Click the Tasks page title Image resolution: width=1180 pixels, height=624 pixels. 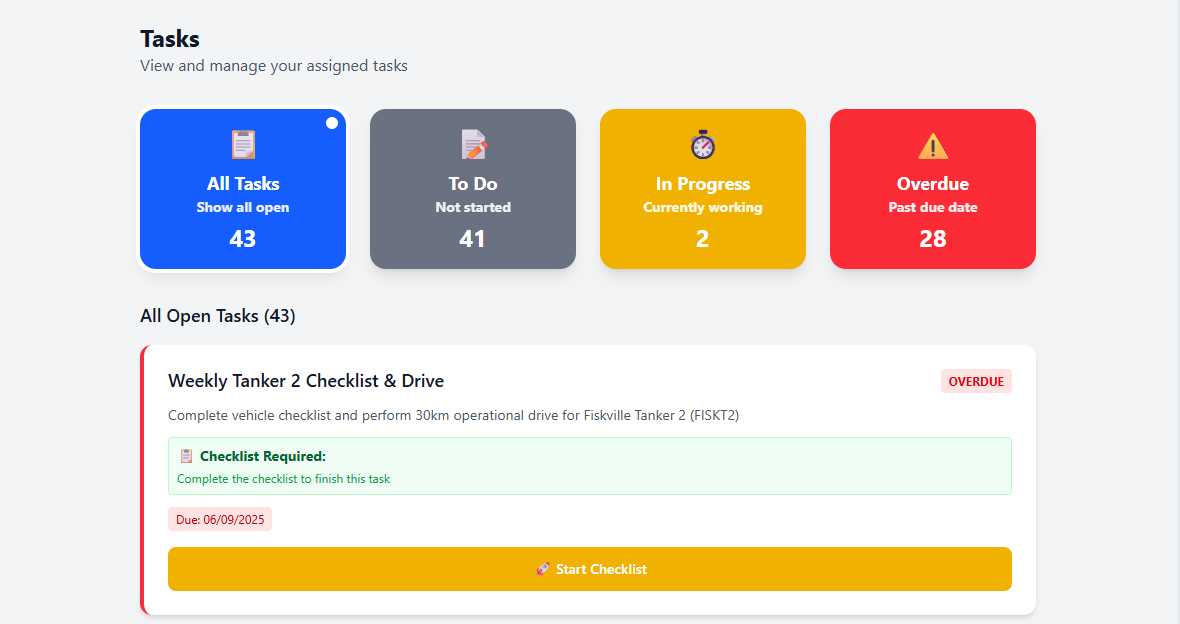coord(170,39)
